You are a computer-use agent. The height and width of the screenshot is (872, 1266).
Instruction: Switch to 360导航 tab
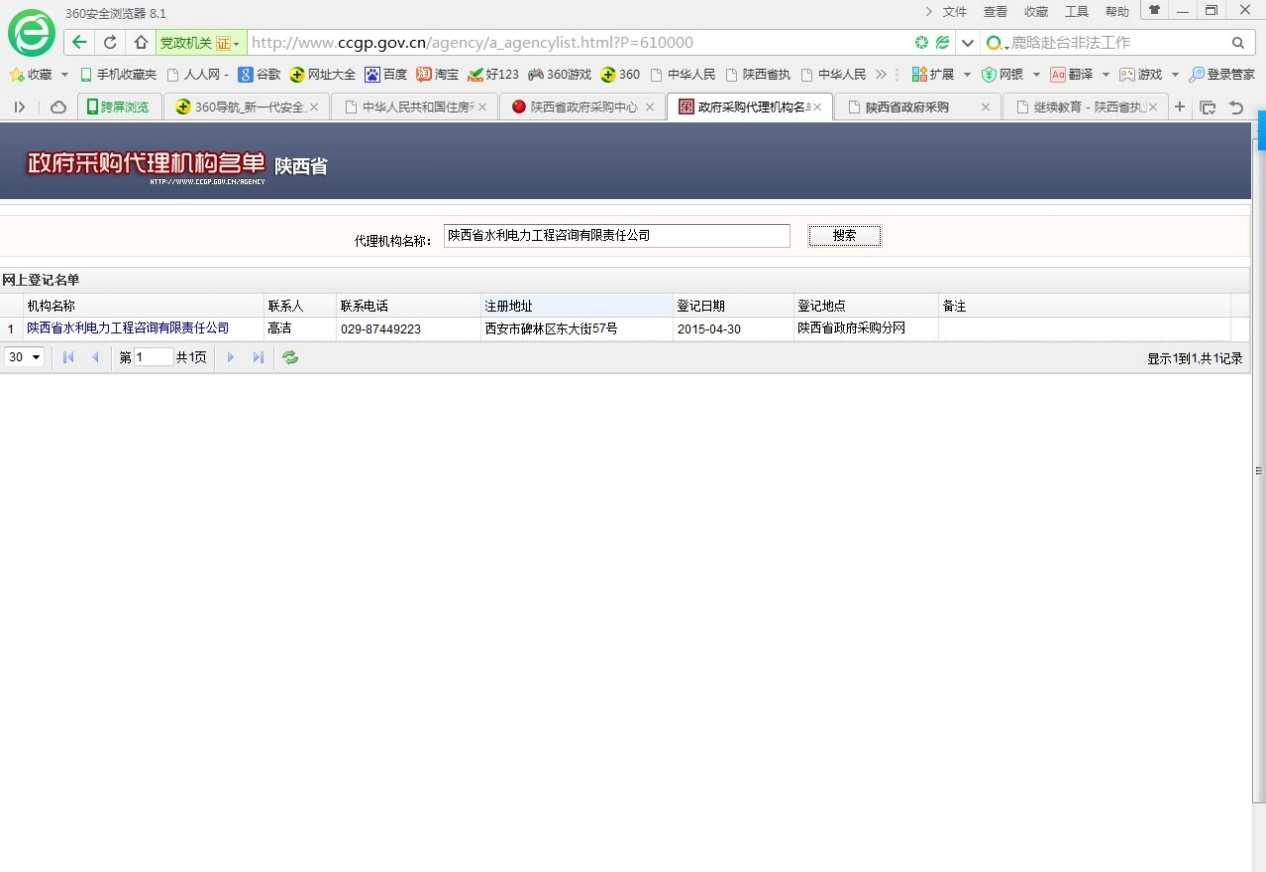pyautogui.click(x=246, y=107)
